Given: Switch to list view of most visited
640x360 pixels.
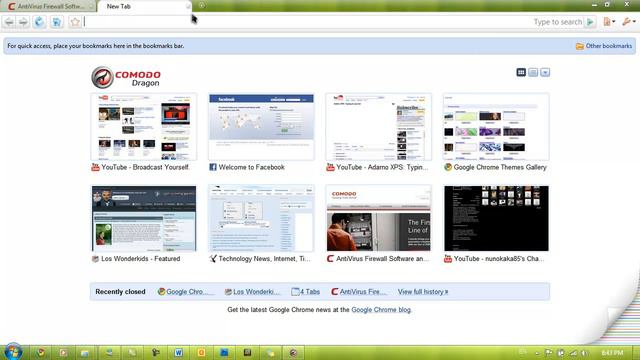Looking at the screenshot, I should coord(533,72).
